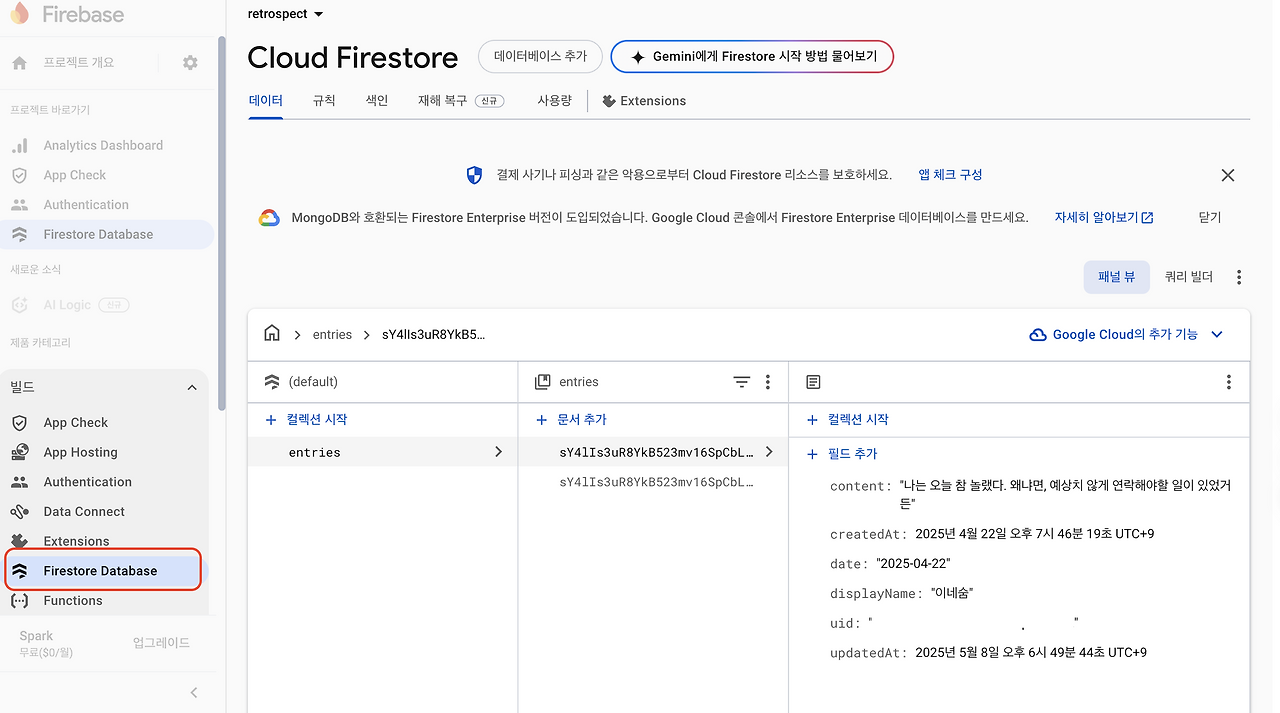Switch to the 재해 복구 tab
The height and width of the screenshot is (713, 1280).
point(461,101)
